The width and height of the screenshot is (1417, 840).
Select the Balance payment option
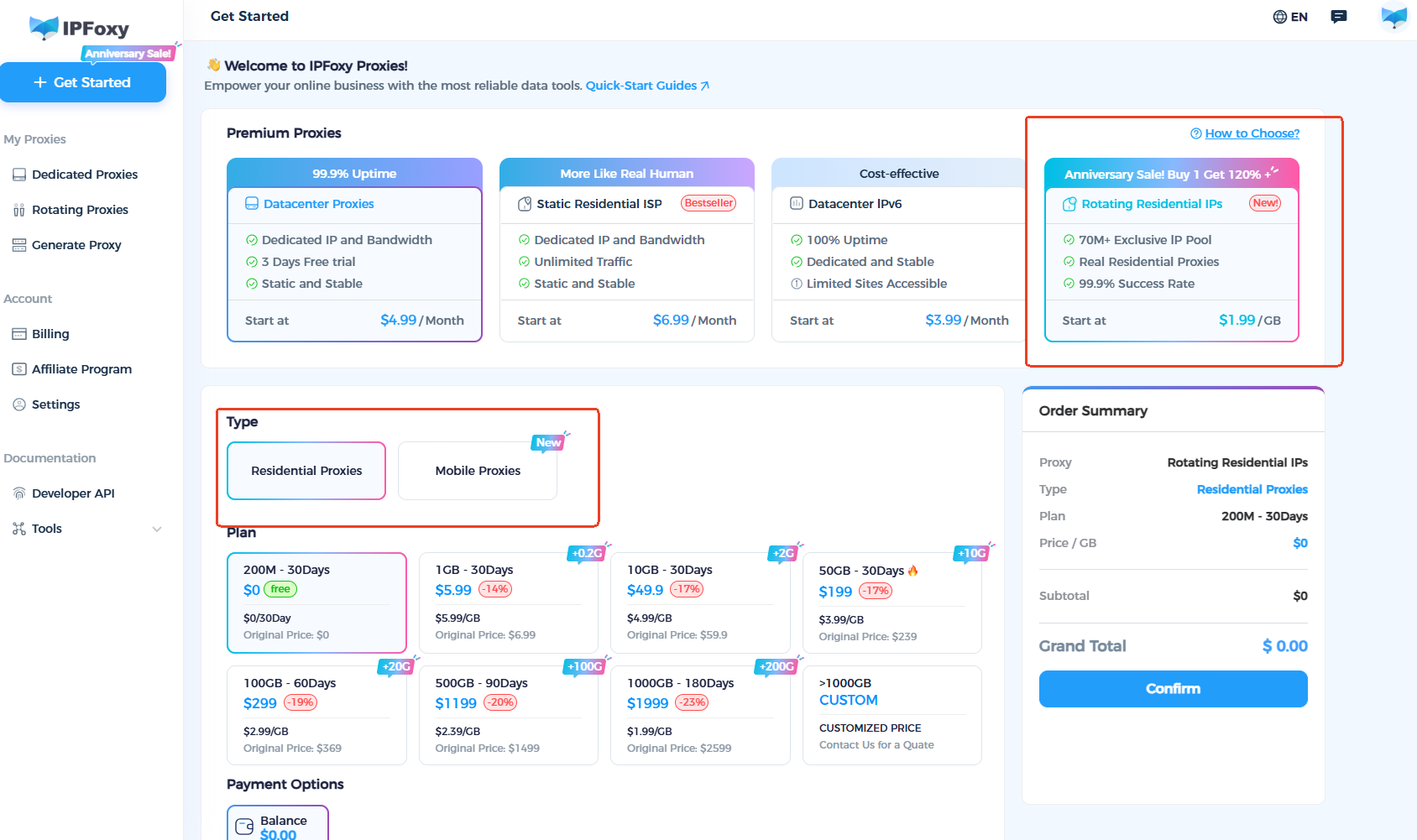(x=278, y=826)
